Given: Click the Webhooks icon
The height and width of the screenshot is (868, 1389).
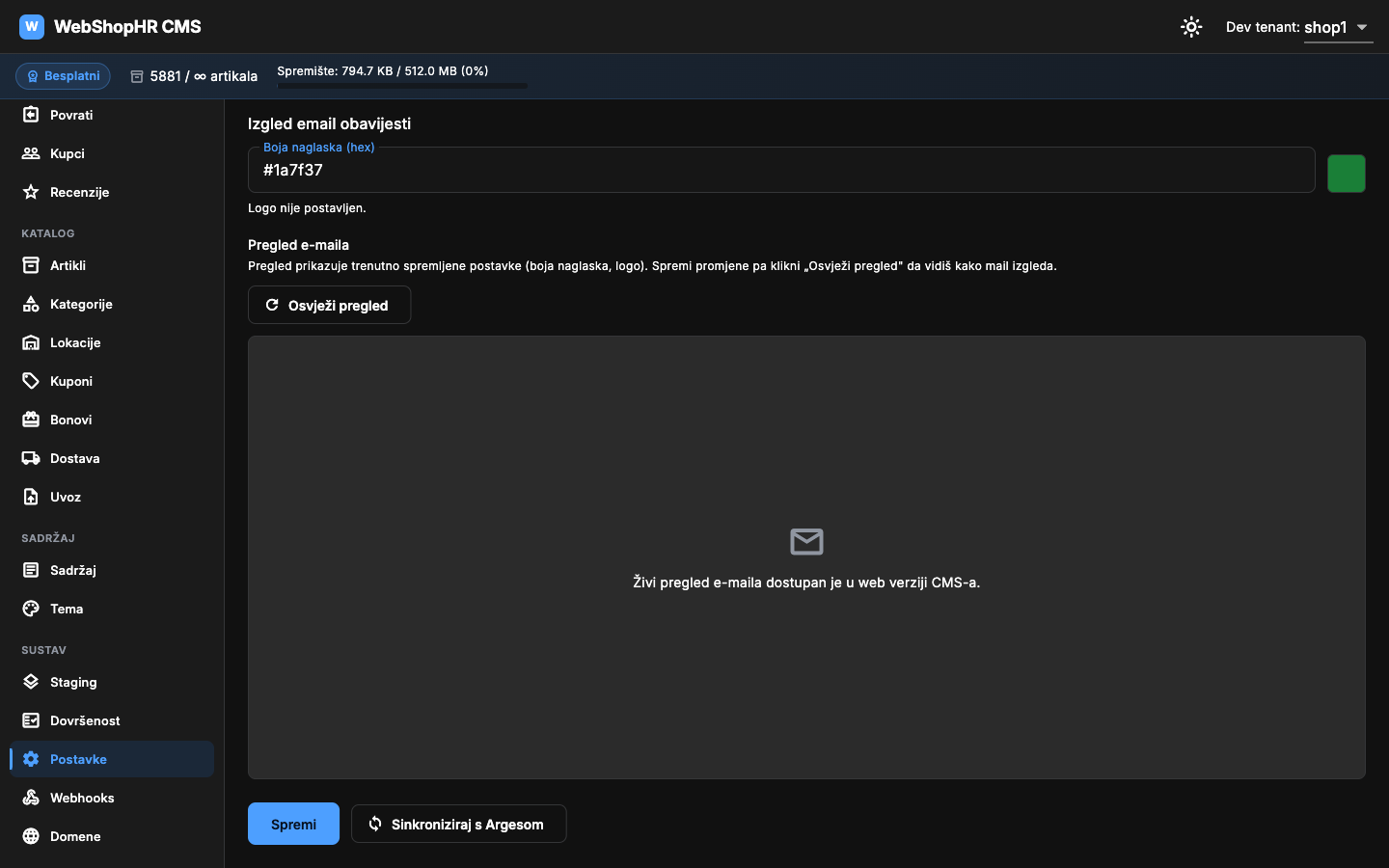Looking at the screenshot, I should (x=31, y=798).
